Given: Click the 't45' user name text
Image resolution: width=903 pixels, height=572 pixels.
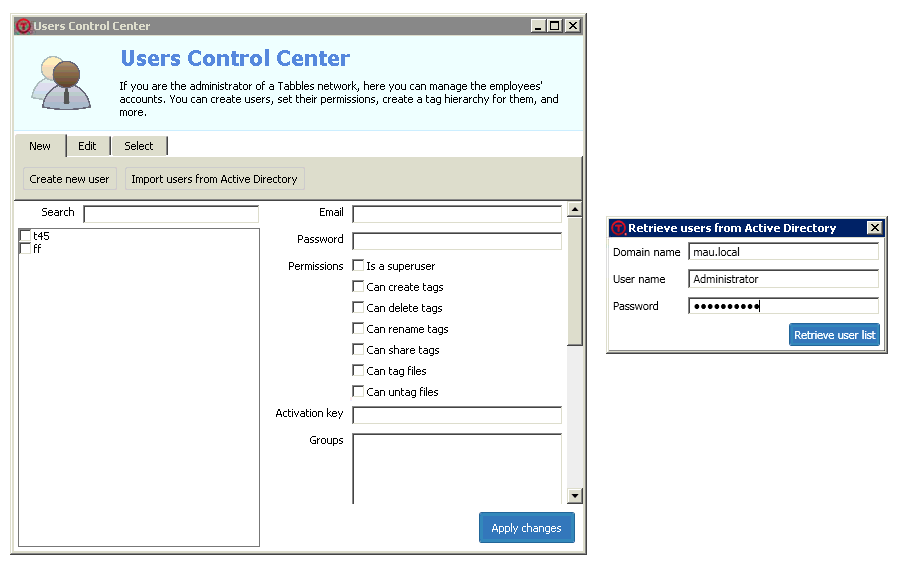Looking at the screenshot, I should click(41, 236).
